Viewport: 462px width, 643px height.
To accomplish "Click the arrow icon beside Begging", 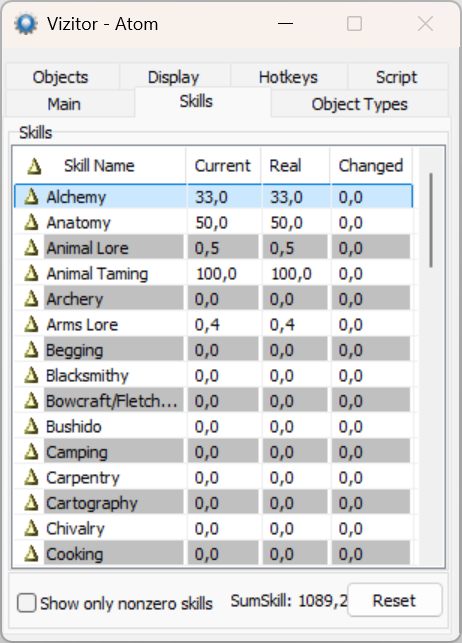I will coord(31,350).
